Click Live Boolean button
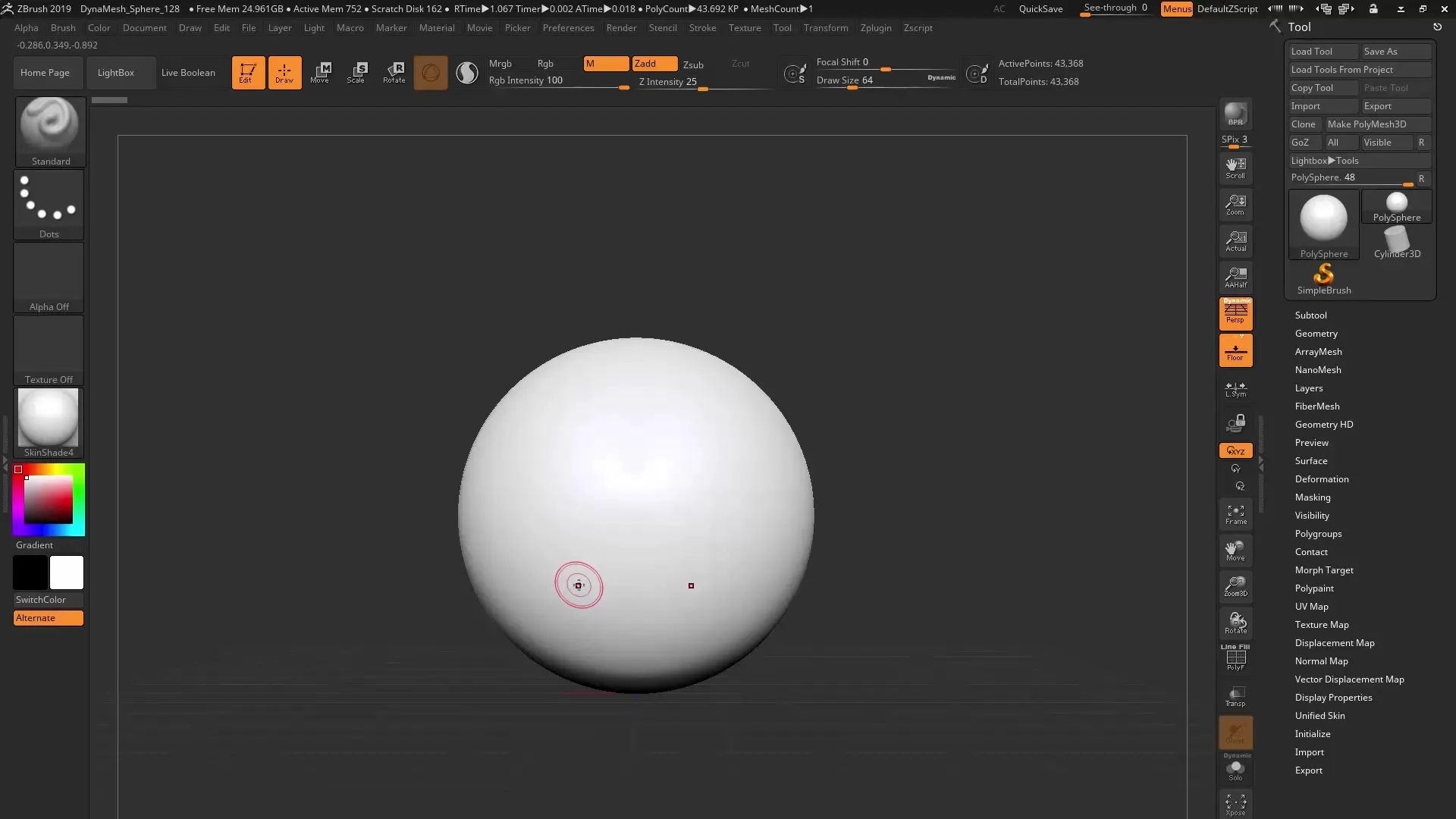The width and height of the screenshot is (1456, 819). tap(188, 73)
